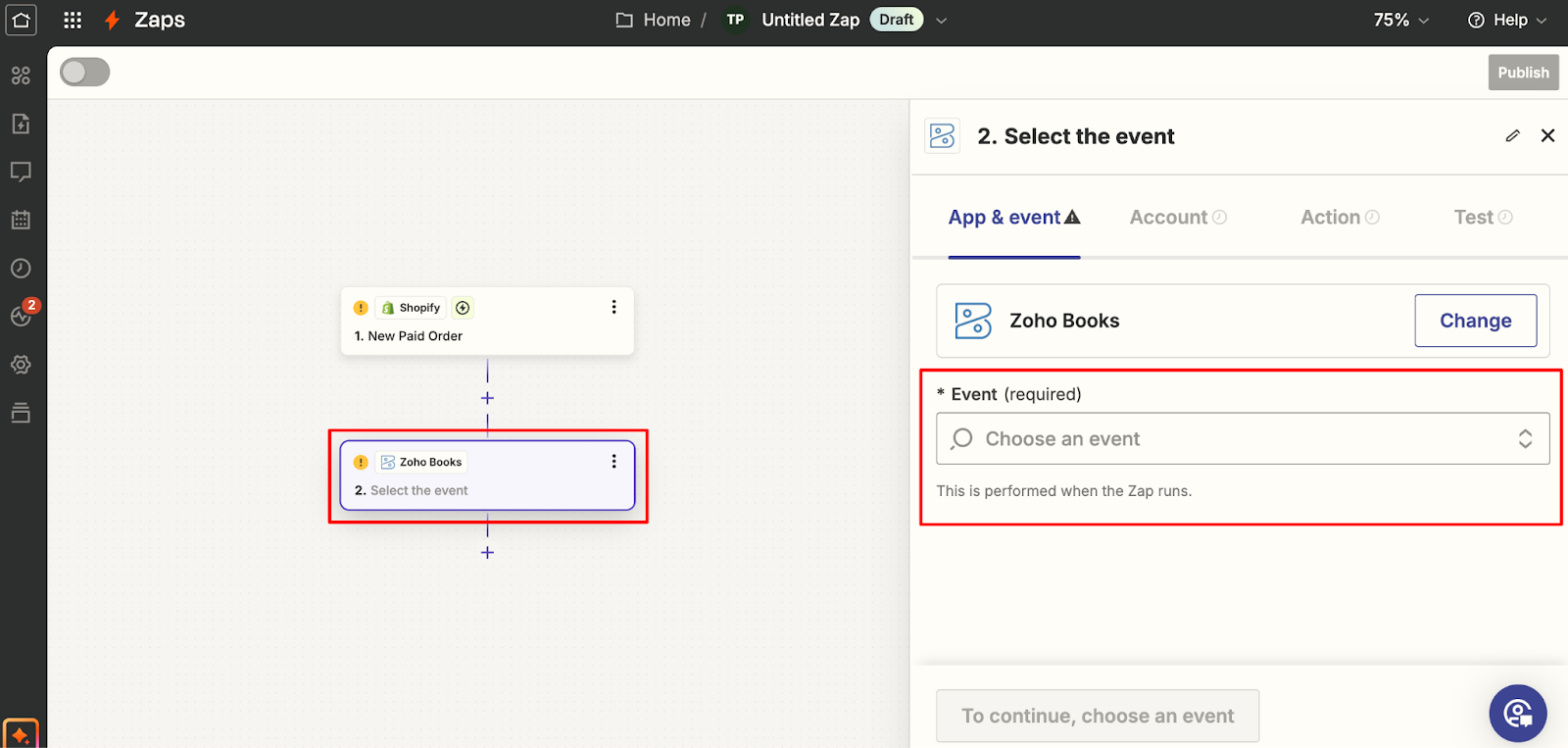Click the Zoho Books app label on step 2

coord(421,462)
